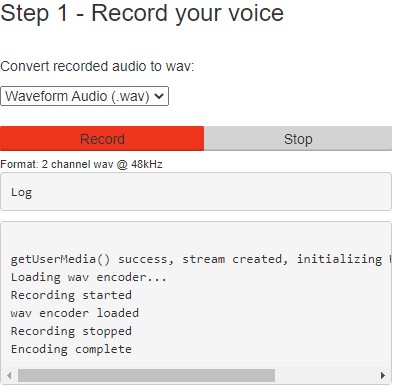This screenshot has width=394, height=390.
Task: Click the 'Recording started' log entry
Action: click(x=71, y=295)
